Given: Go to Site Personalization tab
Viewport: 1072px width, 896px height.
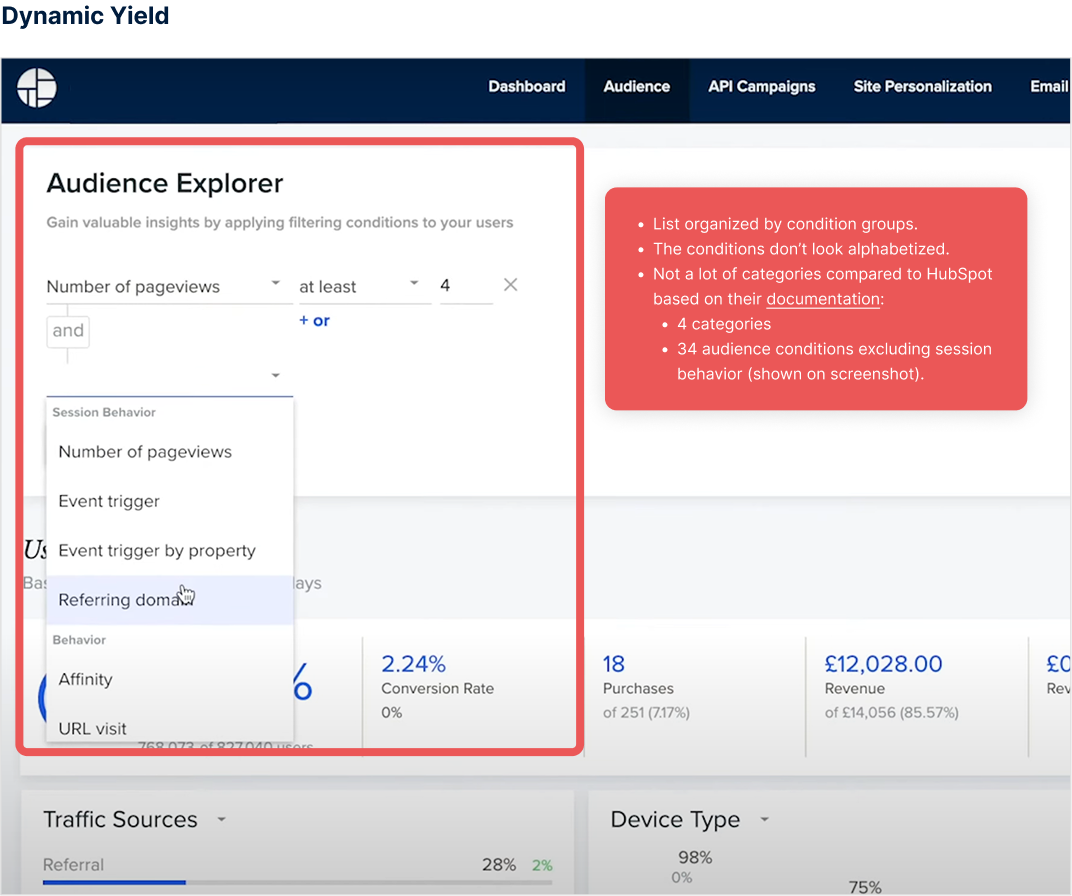Looking at the screenshot, I should pos(922,87).
